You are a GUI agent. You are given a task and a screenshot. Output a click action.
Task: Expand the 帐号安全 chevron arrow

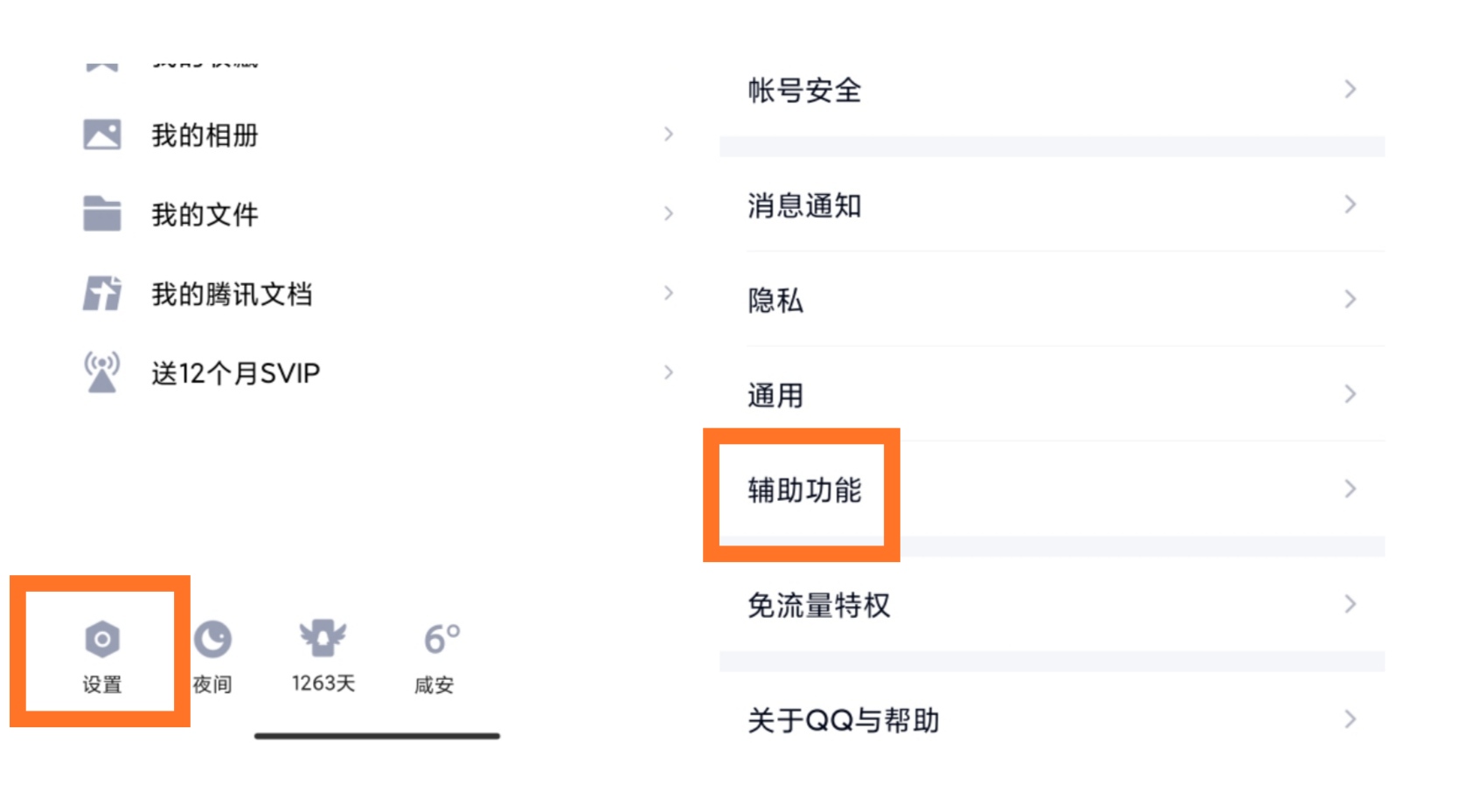(x=1351, y=89)
